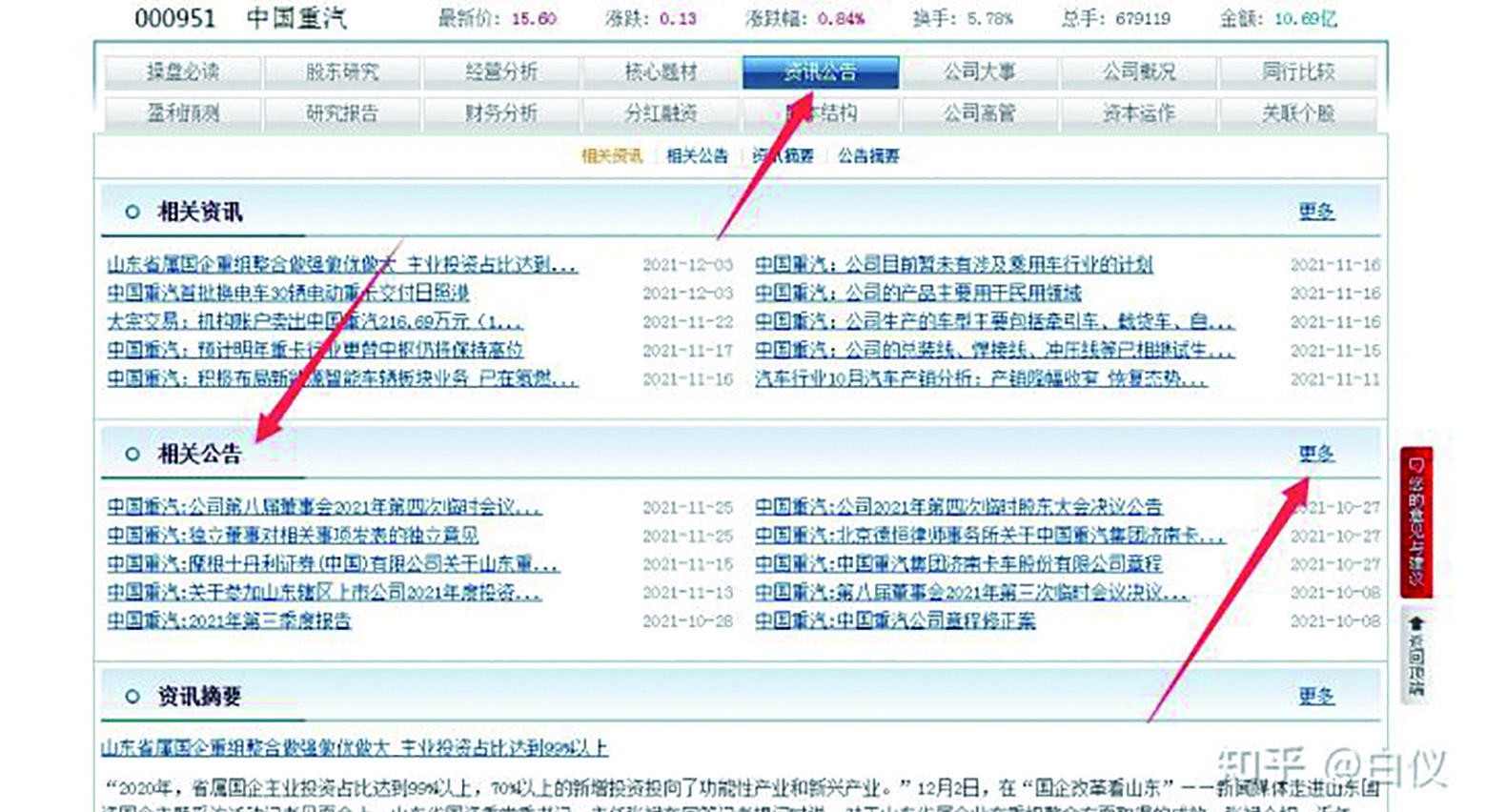Open the 财务分析 tab
1486x812 pixels.
[502, 112]
